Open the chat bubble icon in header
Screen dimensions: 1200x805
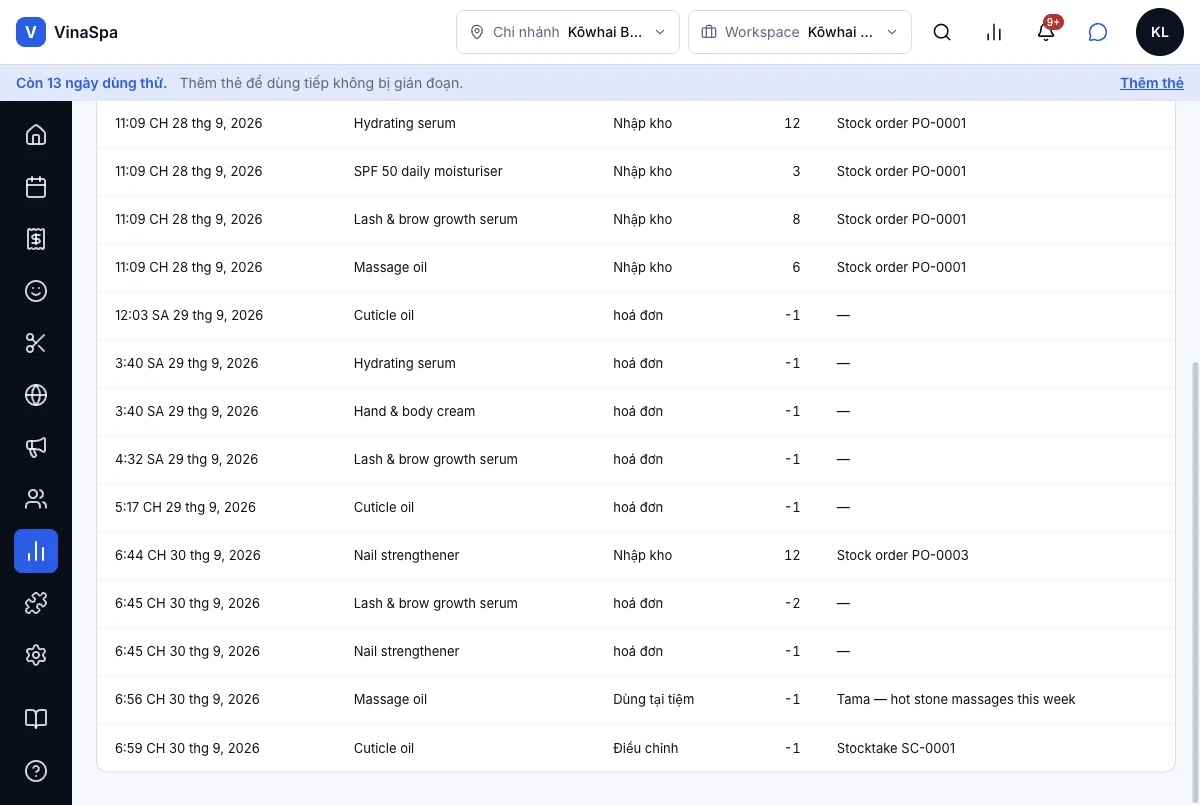tap(1098, 32)
